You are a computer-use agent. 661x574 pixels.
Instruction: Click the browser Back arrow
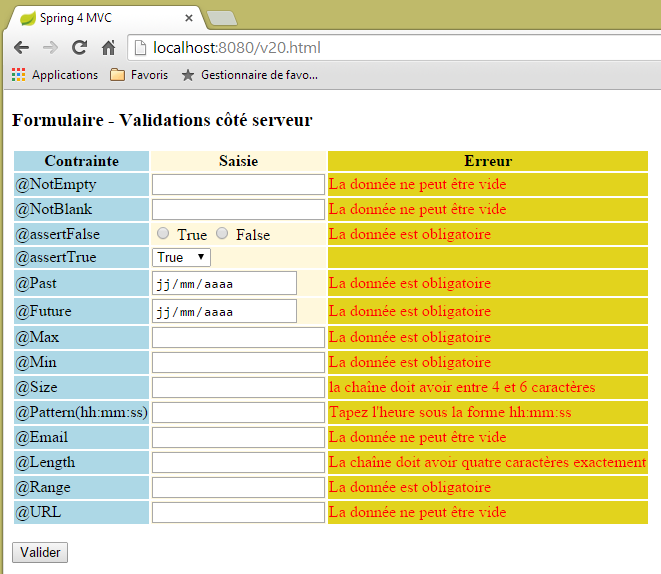click(21, 48)
